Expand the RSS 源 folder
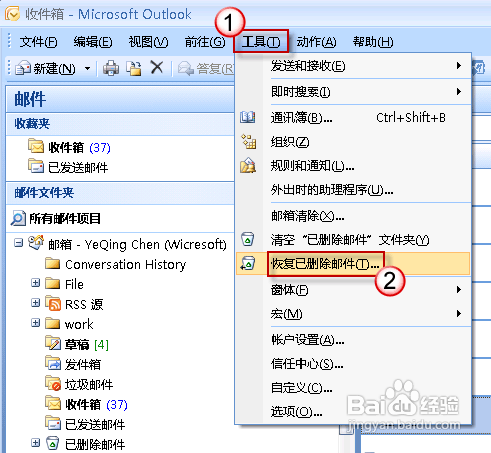This screenshot has width=491, height=453. tap(36, 303)
